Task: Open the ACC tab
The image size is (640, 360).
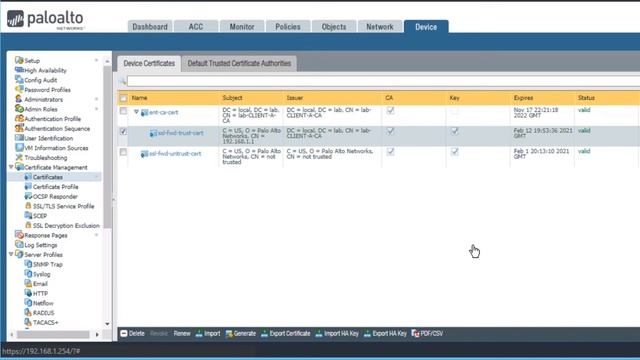Action: click(x=196, y=27)
